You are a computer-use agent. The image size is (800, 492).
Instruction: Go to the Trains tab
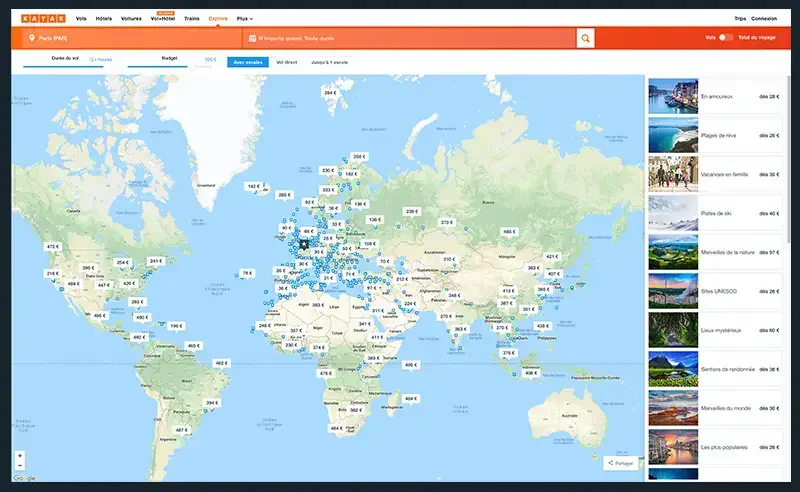(192, 18)
